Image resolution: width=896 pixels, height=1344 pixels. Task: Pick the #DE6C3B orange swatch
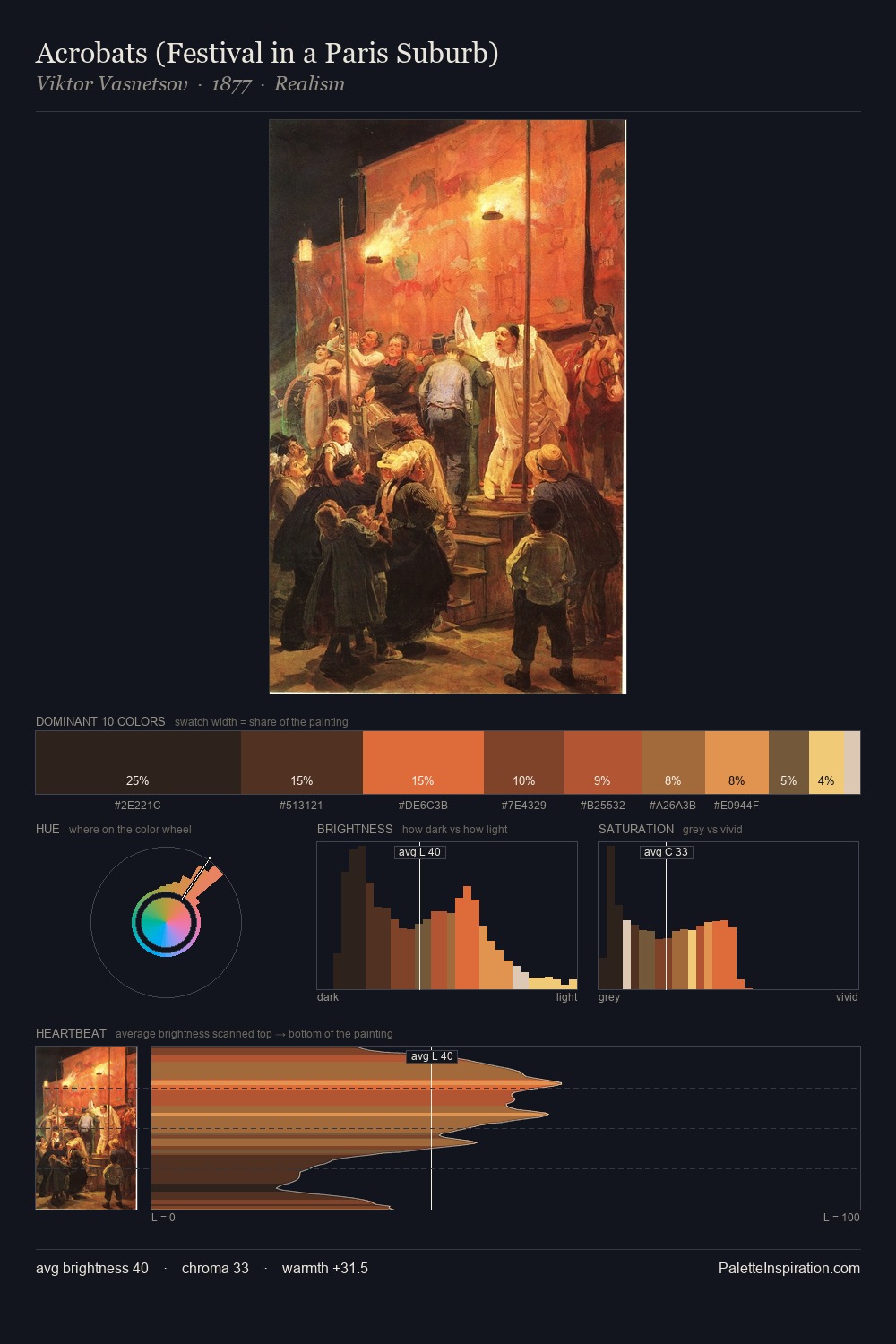click(423, 762)
